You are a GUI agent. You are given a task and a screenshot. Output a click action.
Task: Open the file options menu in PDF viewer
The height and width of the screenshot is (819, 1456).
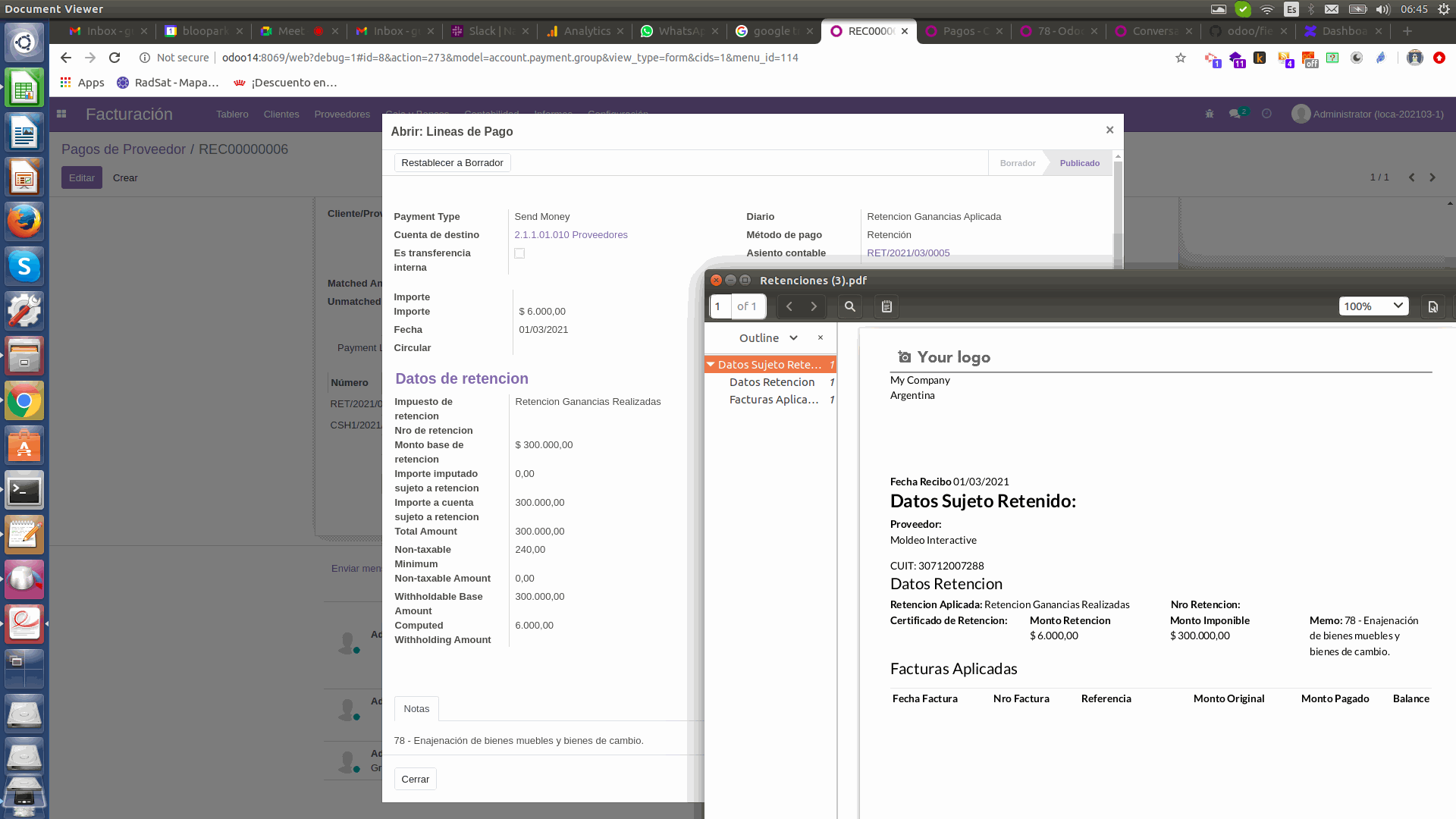pos(1432,306)
